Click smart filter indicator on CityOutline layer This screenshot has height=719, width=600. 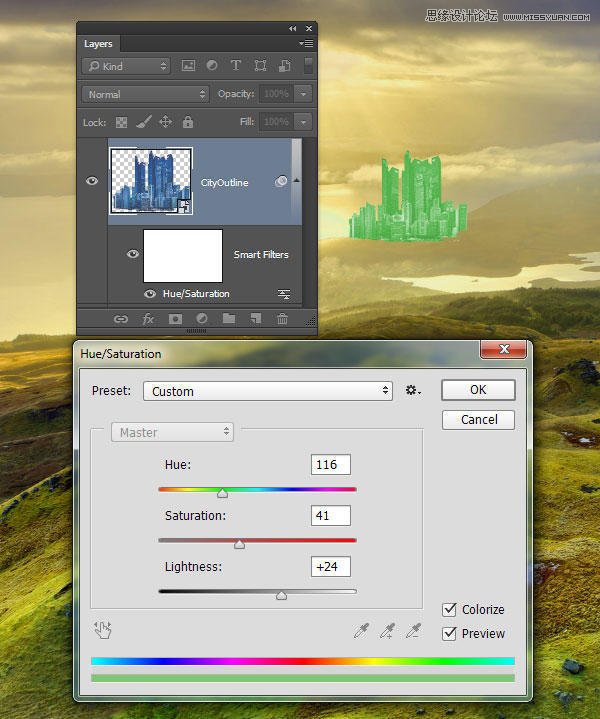281,182
